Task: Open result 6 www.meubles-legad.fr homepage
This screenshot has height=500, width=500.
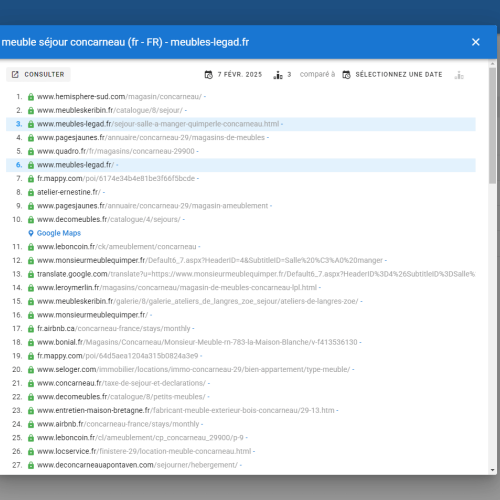Action: tap(75, 165)
